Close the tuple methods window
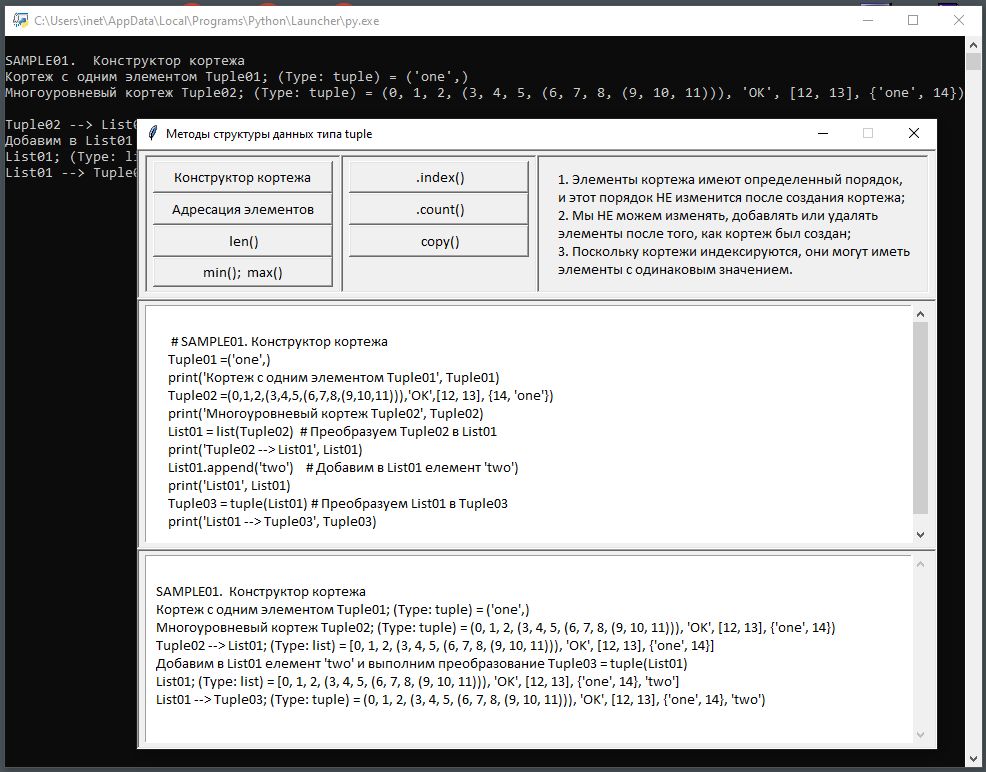 (x=913, y=133)
